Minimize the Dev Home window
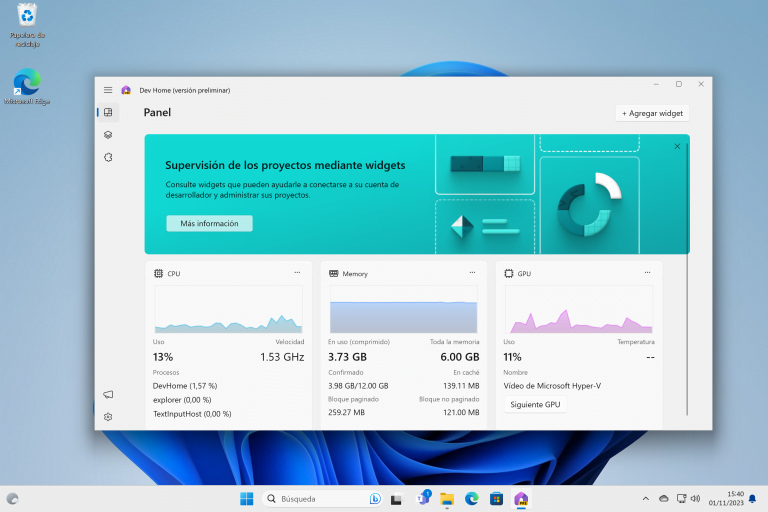The height and width of the screenshot is (512, 768). (x=656, y=84)
